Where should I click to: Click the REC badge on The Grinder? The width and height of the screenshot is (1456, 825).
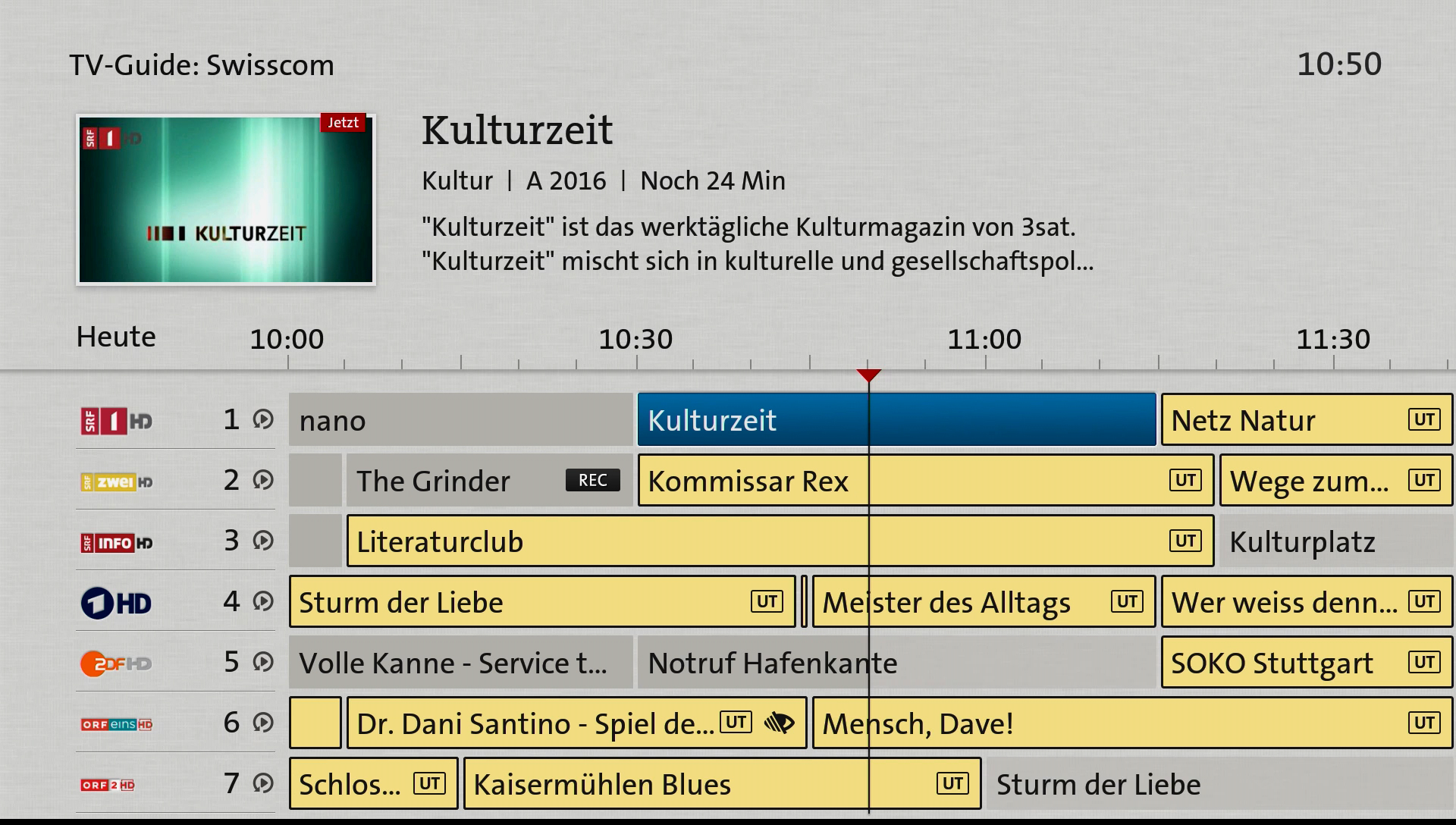(593, 480)
